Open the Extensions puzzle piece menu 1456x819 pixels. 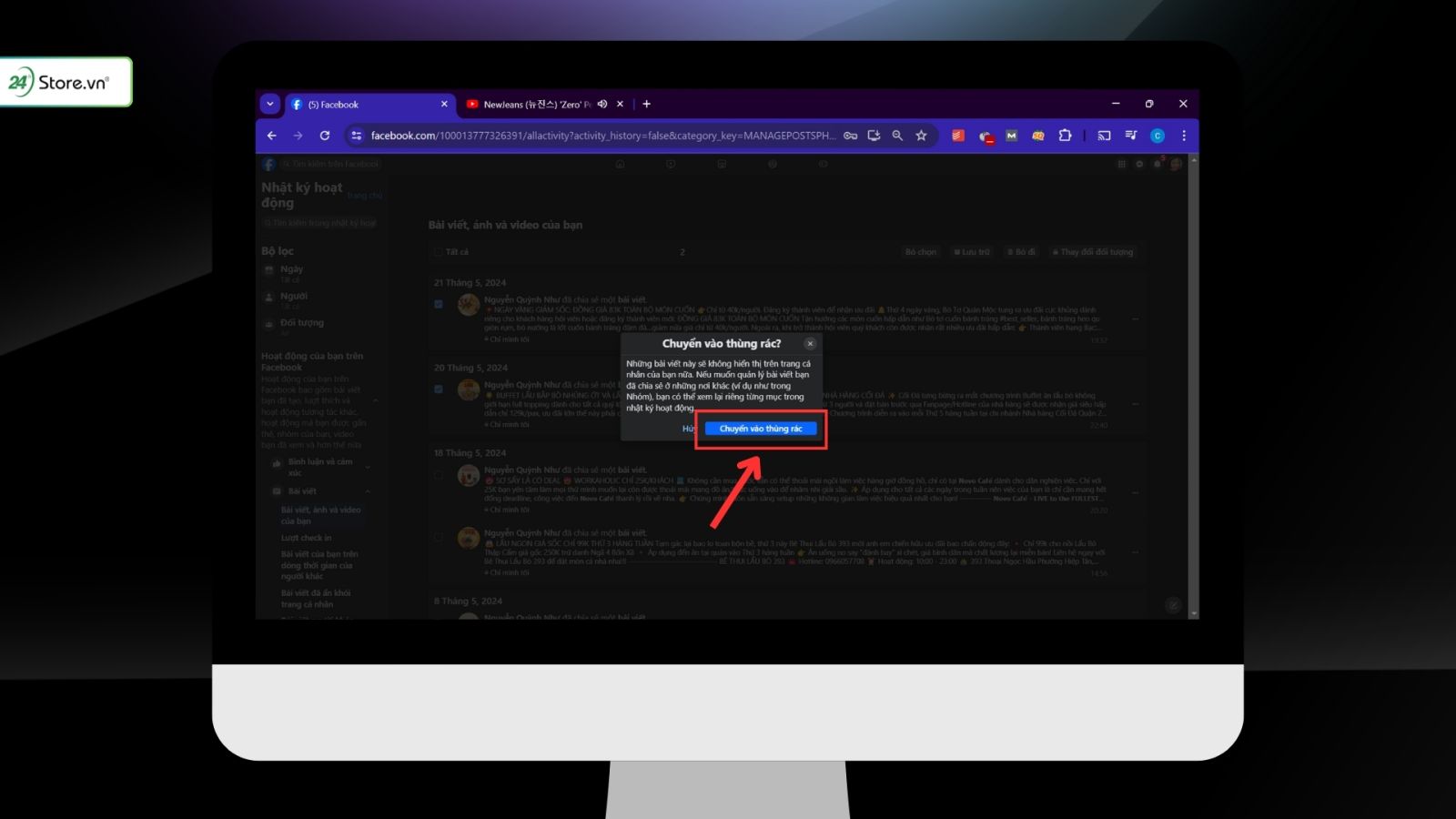pyautogui.click(x=1065, y=136)
